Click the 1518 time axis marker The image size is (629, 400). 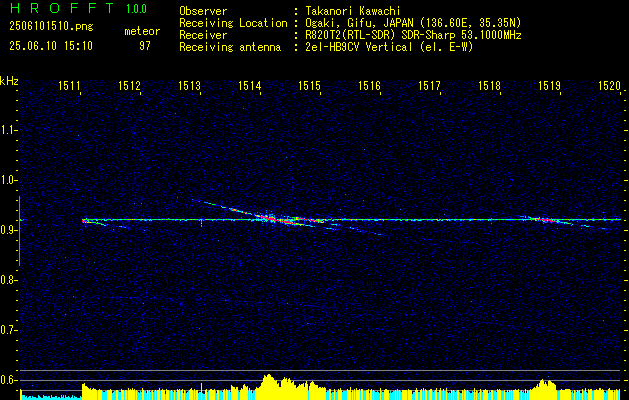(490, 85)
